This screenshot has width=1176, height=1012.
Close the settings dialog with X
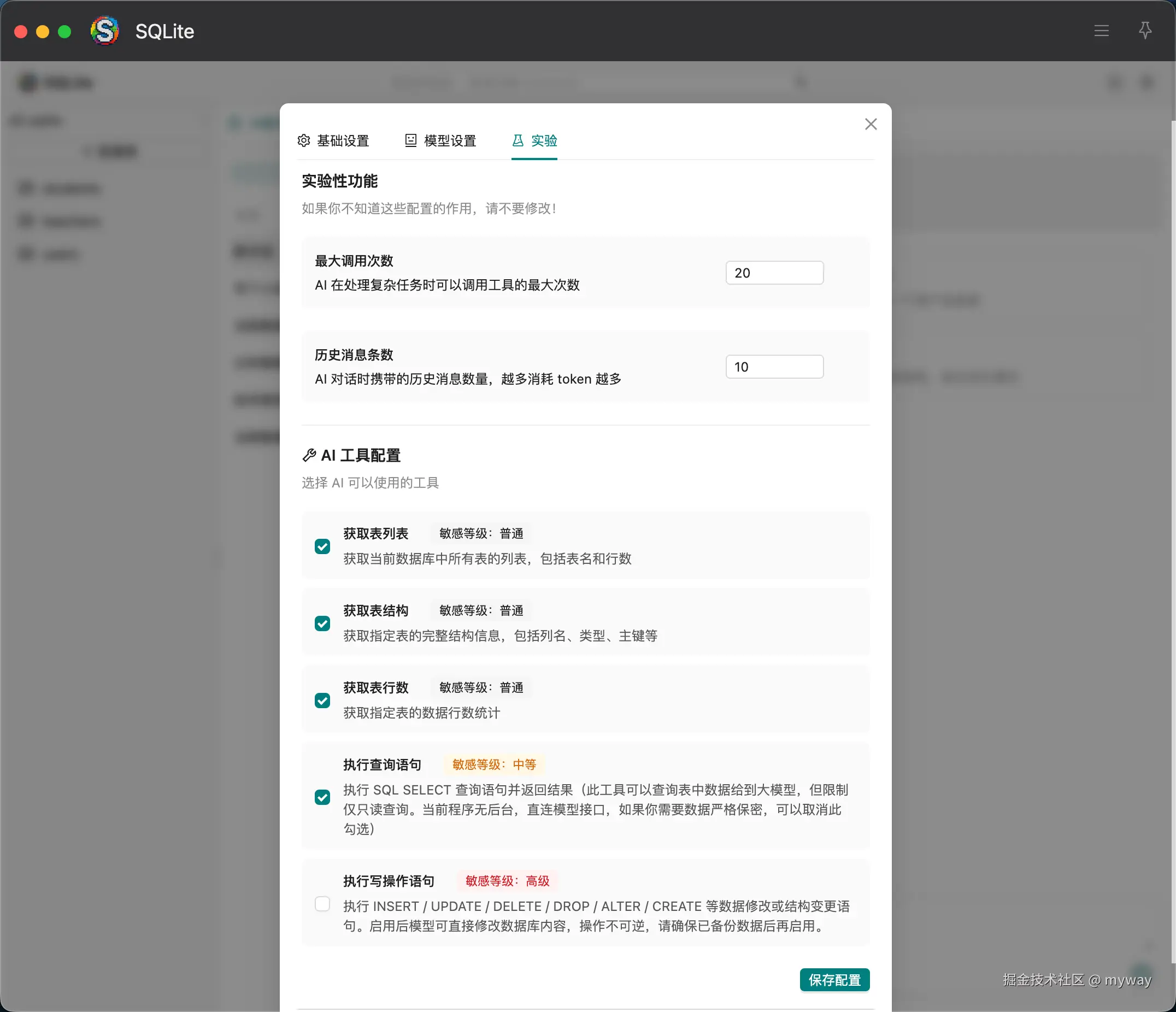[x=871, y=124]
